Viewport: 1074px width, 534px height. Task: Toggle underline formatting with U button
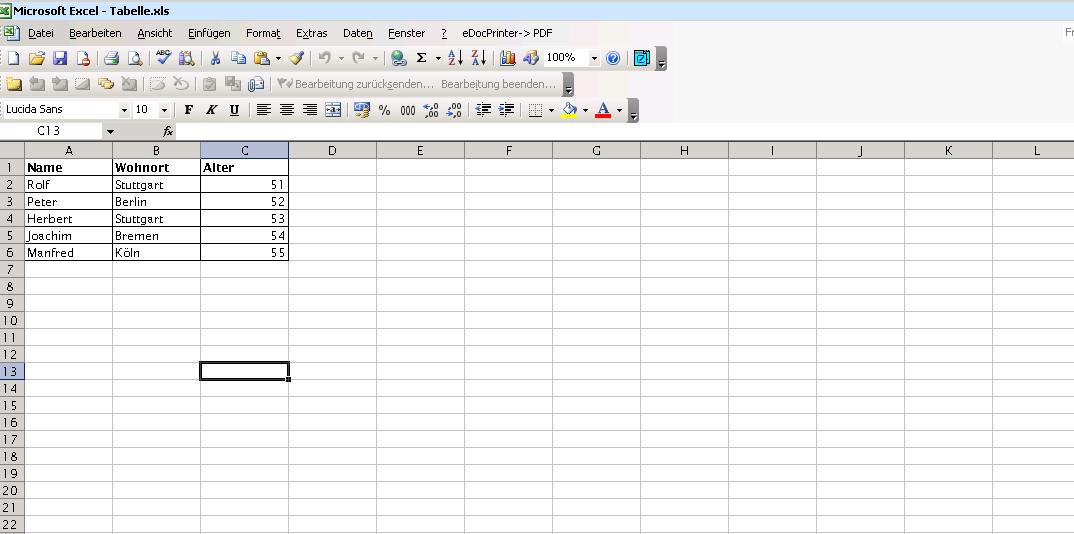pos(234,110)
